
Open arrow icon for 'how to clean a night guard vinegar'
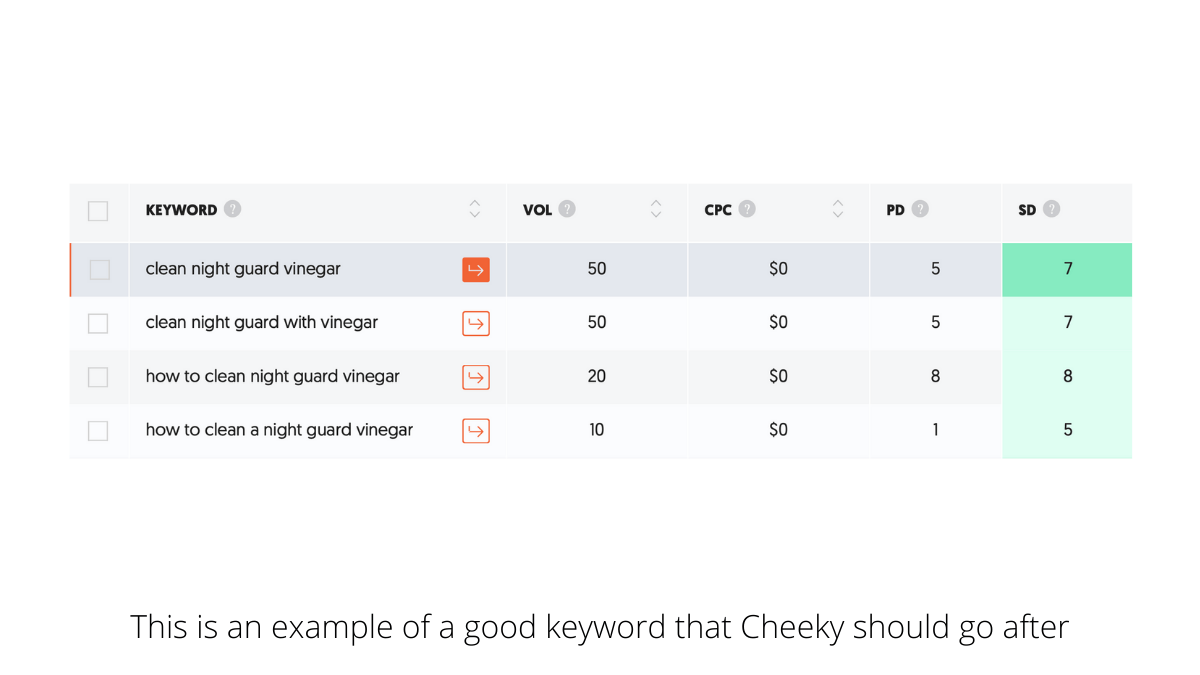tap(476, 431)
